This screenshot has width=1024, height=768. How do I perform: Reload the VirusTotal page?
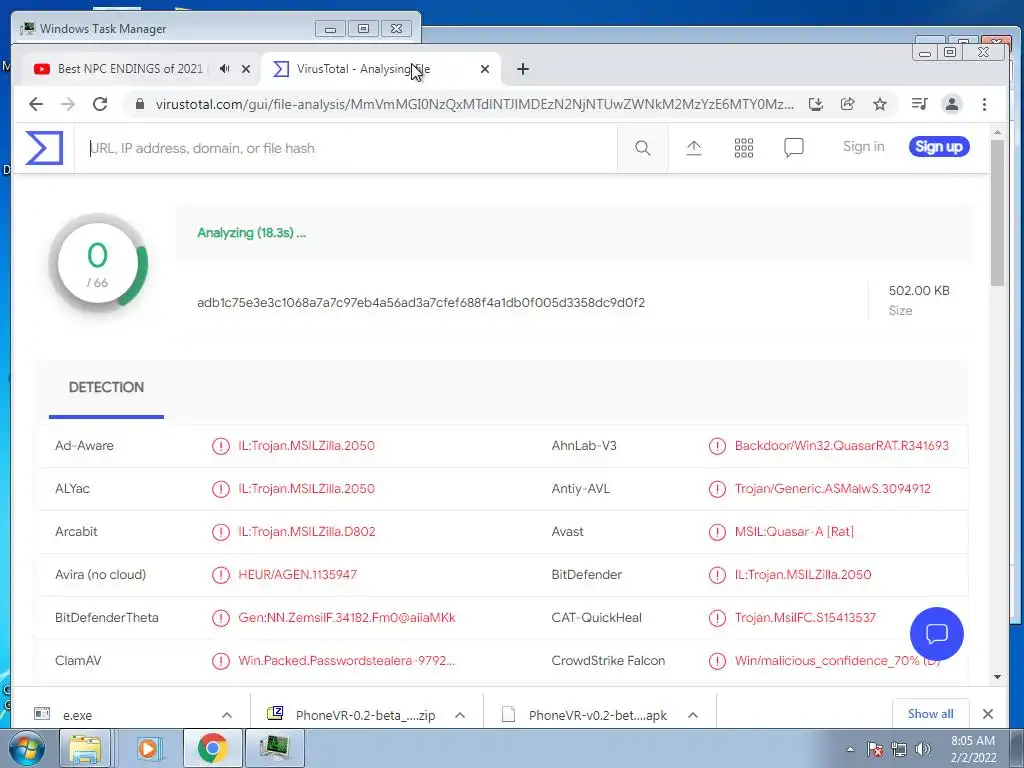pos(100,104)
